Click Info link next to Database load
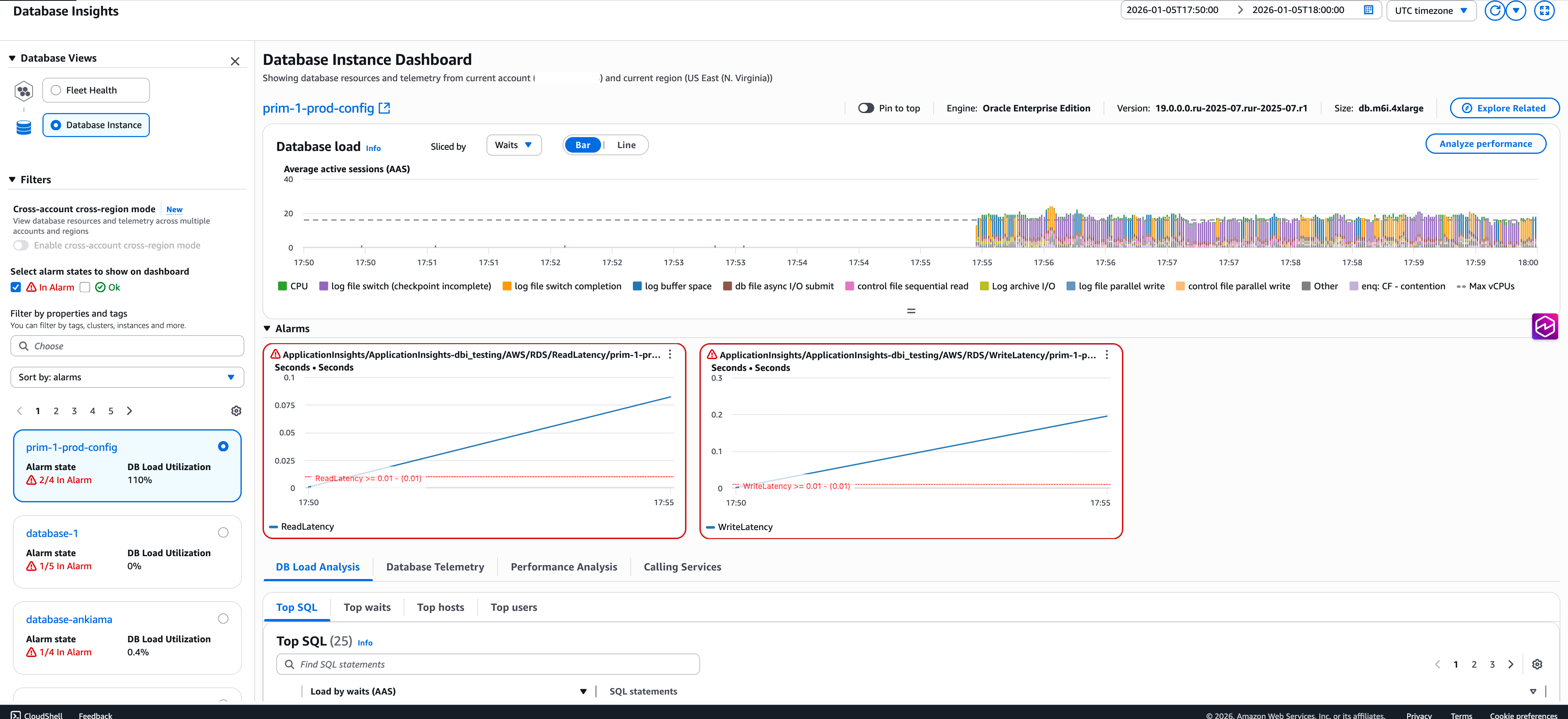This screenshot has width=1568, height=719. [x=373, y=148]
